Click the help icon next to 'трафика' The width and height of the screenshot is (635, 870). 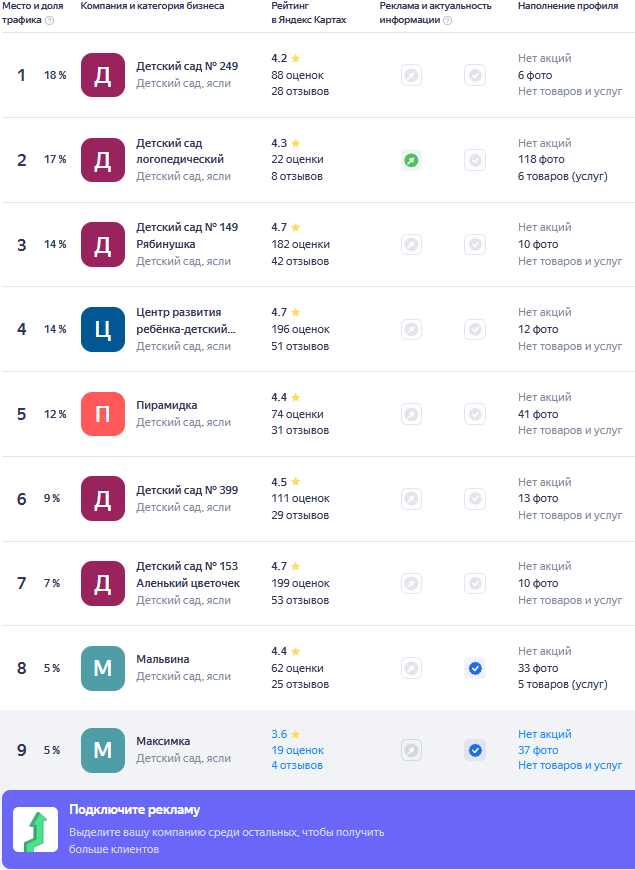click(x=49, y=21)
